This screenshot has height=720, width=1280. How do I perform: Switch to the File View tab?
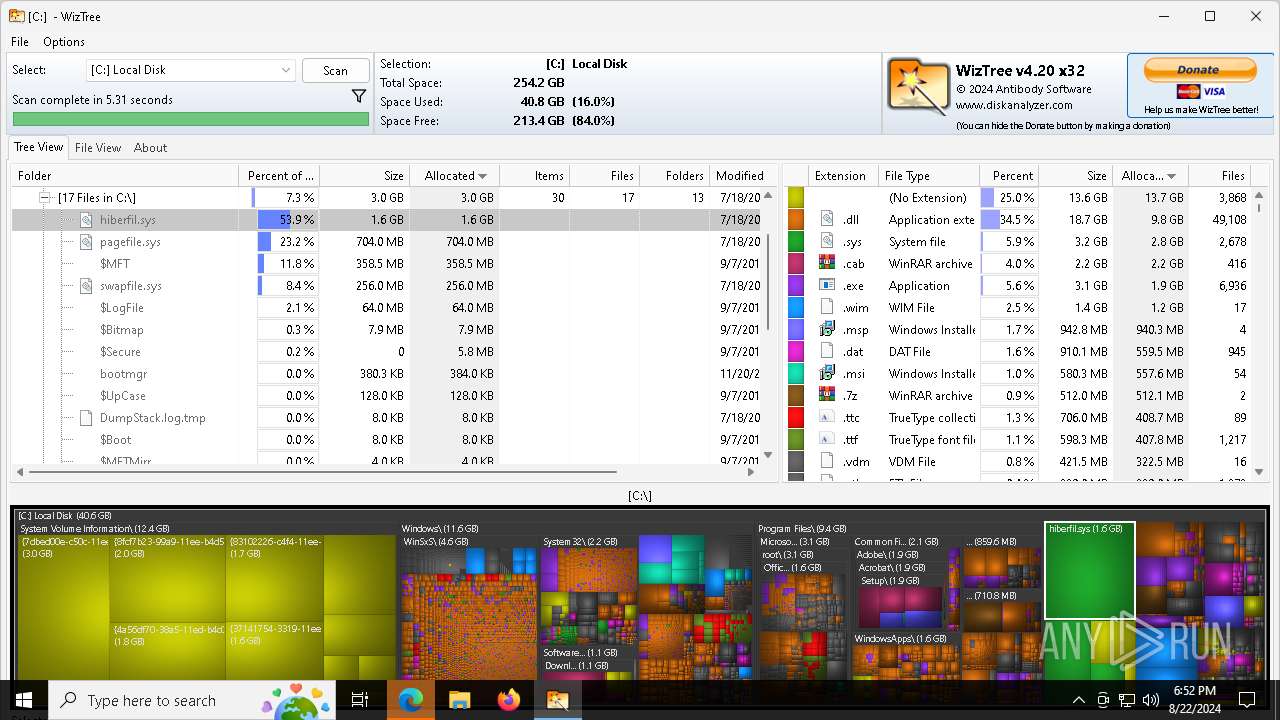coord(98,147)
